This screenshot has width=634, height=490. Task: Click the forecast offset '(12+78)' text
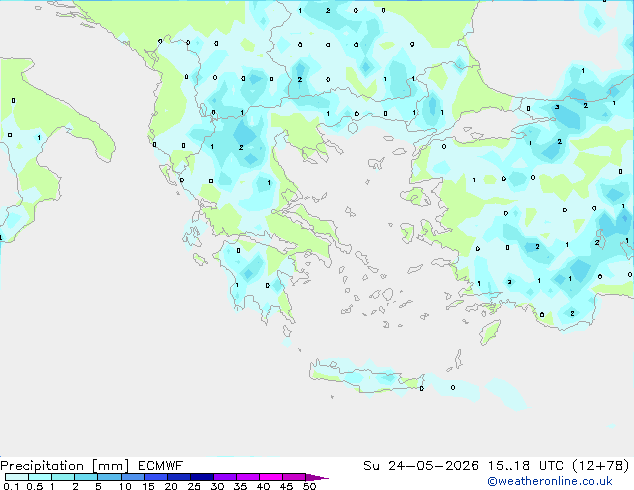[x=601, y=466]
